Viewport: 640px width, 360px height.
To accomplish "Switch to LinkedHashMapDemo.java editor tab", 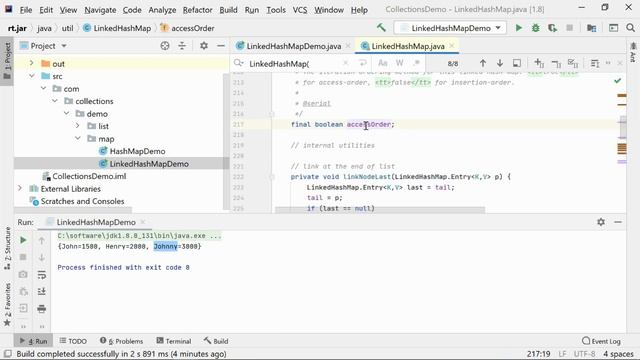I will pos(293,46).
